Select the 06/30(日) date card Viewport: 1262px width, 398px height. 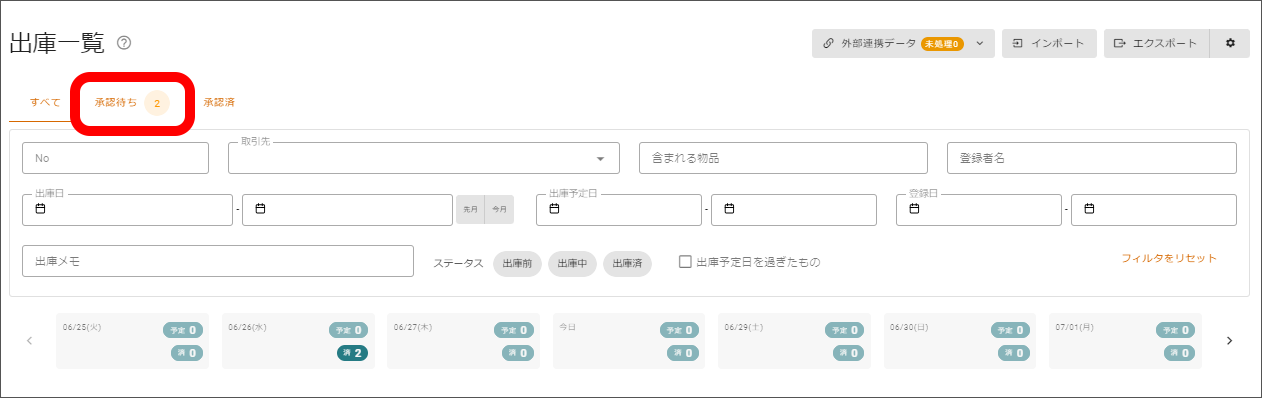pos(960,341)
